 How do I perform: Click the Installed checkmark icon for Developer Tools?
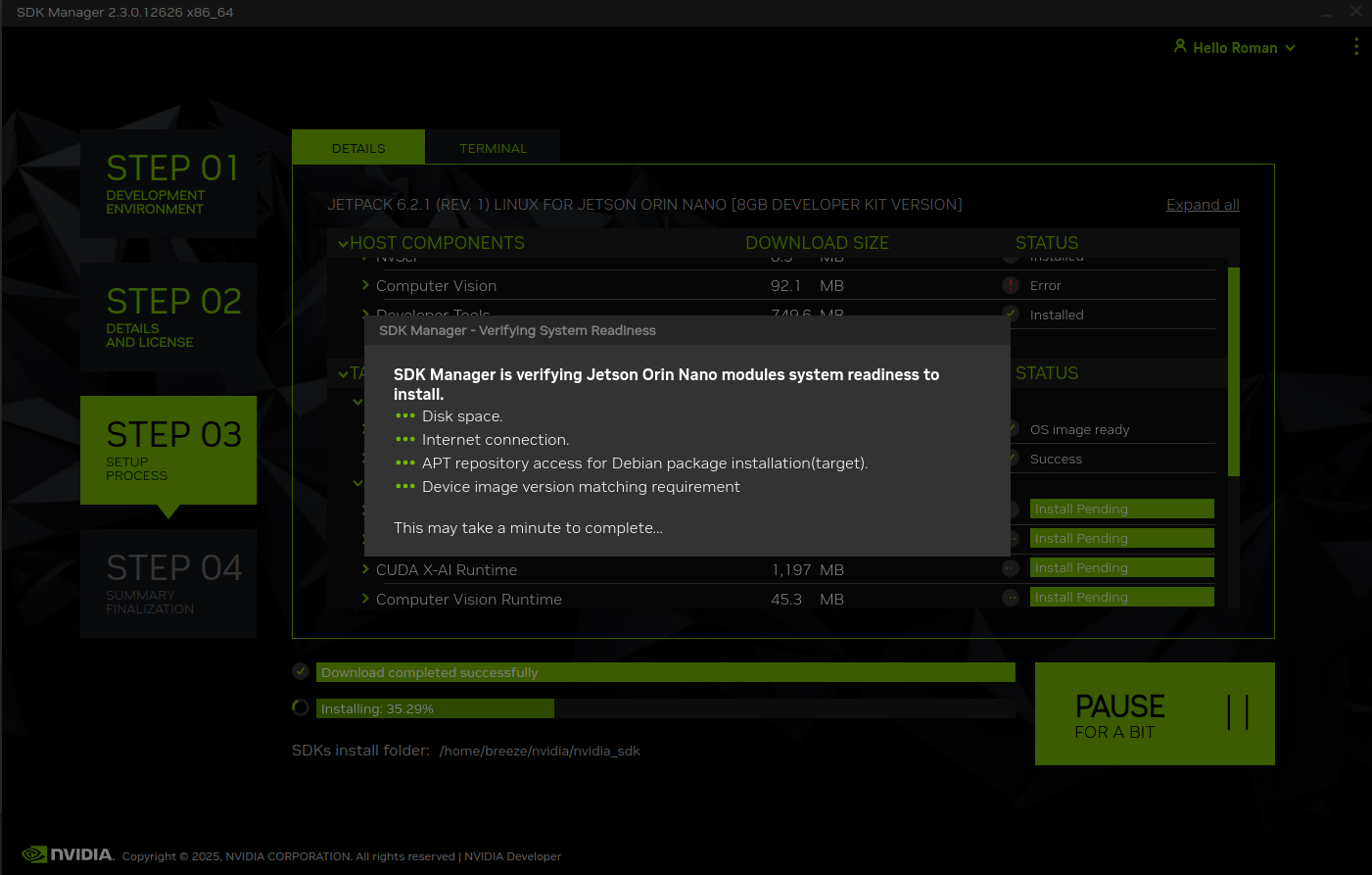pos(1013,315)
